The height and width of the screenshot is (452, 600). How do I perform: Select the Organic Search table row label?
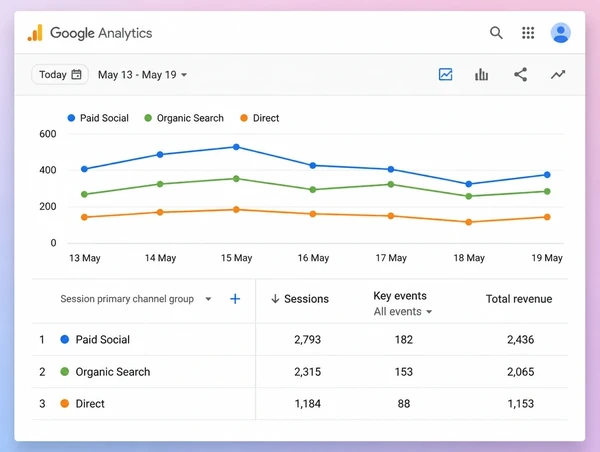pyautogui.click(x=113, y=372)
